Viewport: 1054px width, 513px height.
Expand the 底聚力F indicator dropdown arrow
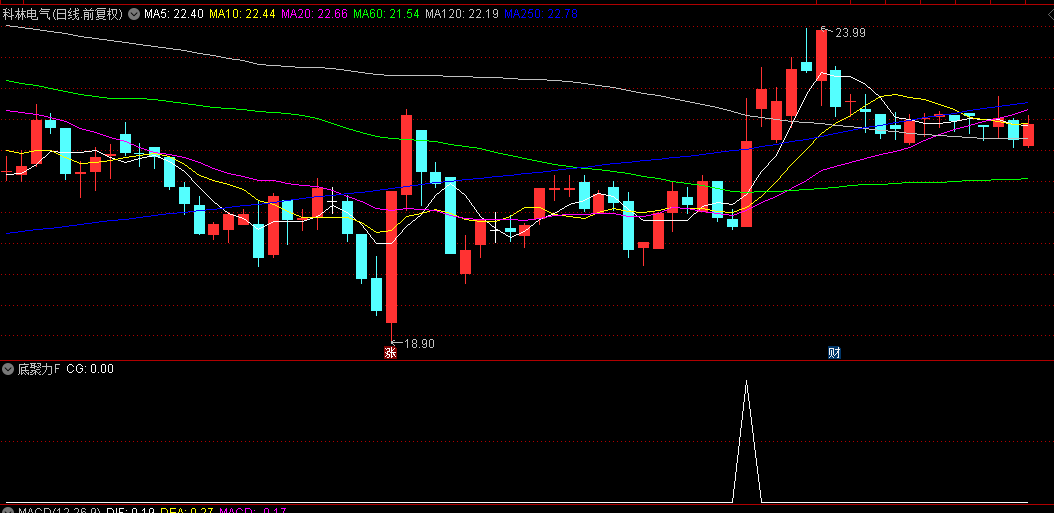(x=8, y=368)
